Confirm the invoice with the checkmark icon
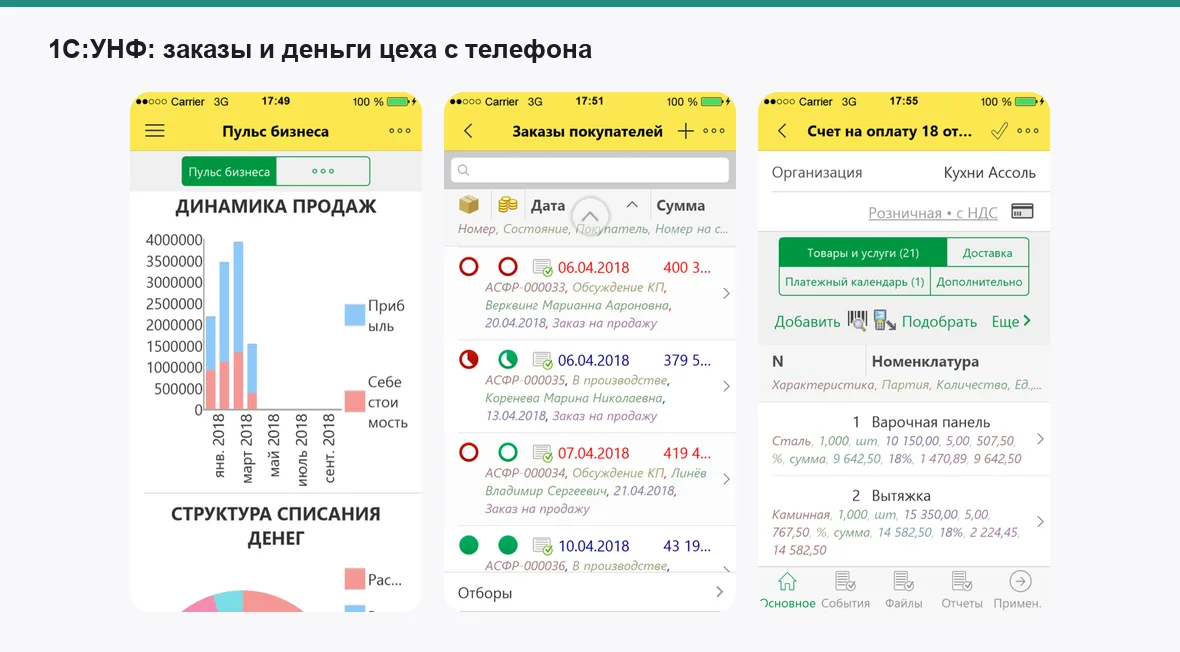 coord(999,131)
